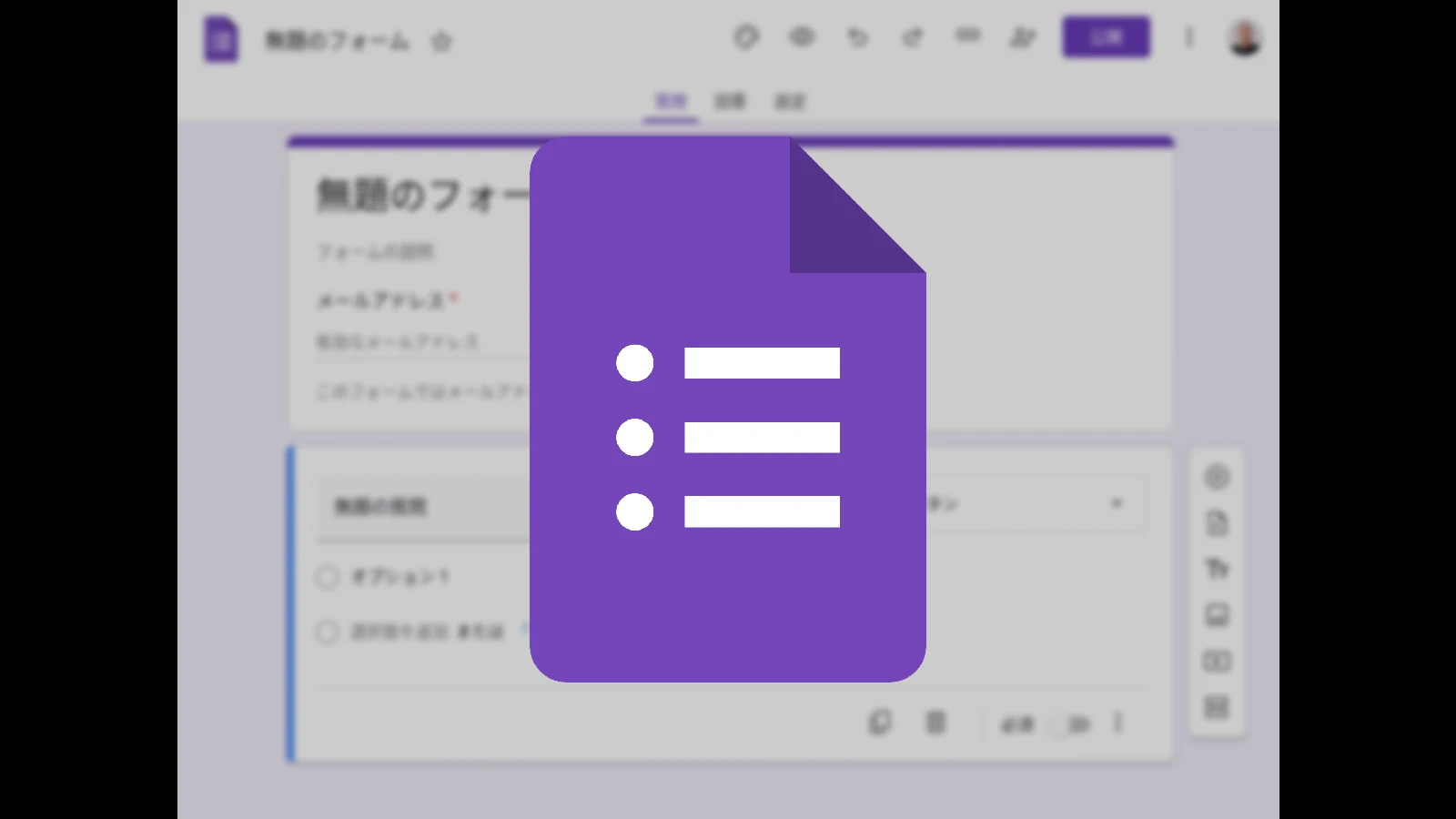Add a section from the sidebar
This screenshot has height=819, width=1456.
tap(1217, 707)
